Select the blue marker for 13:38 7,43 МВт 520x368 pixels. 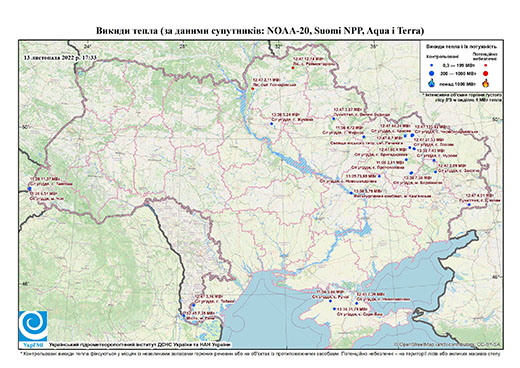tap(414, 149)
